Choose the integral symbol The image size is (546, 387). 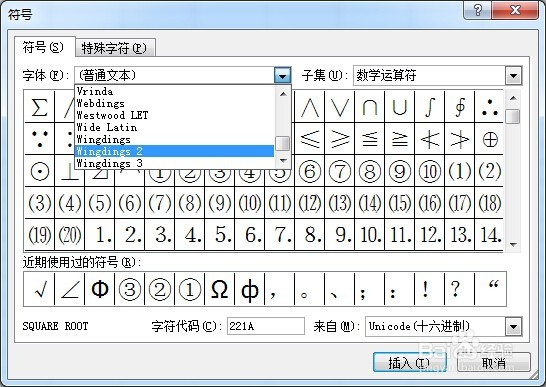pyautogui.click(x=430, y=107)
